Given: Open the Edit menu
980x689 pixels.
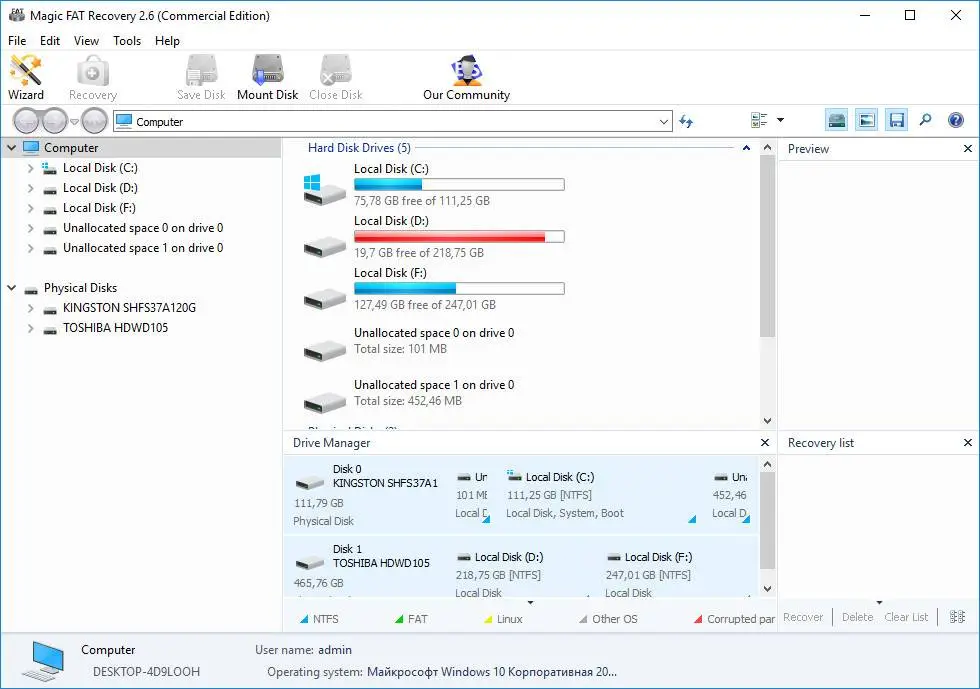Looking at the screenshot, I should tap(49, 41).
